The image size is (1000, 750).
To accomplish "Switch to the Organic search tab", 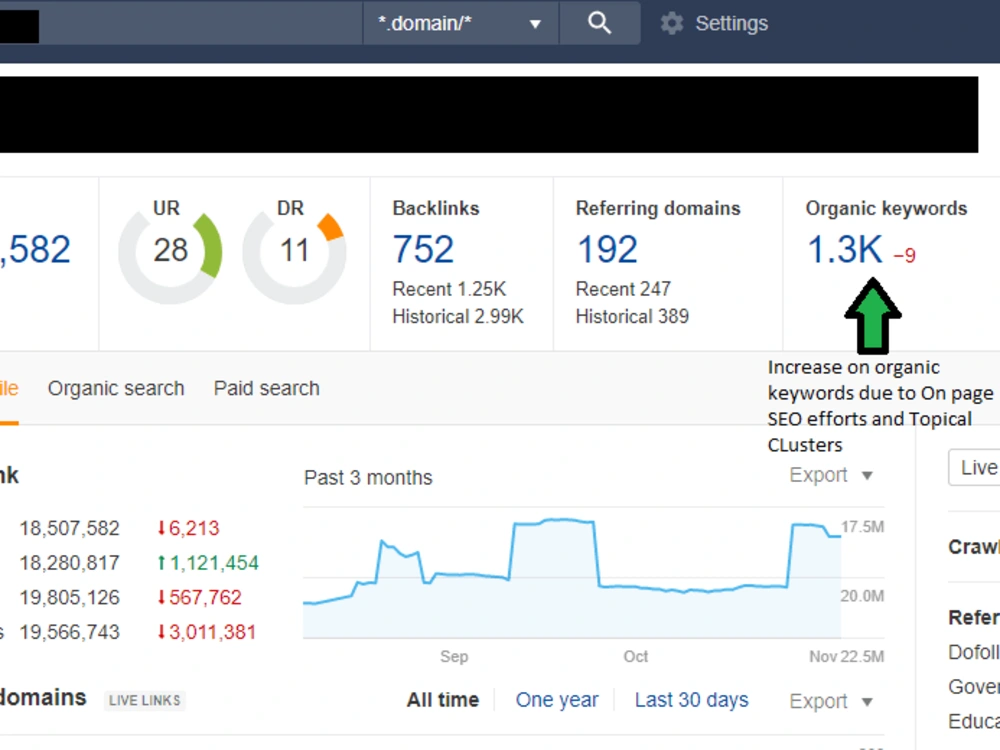I will (116, 388).
